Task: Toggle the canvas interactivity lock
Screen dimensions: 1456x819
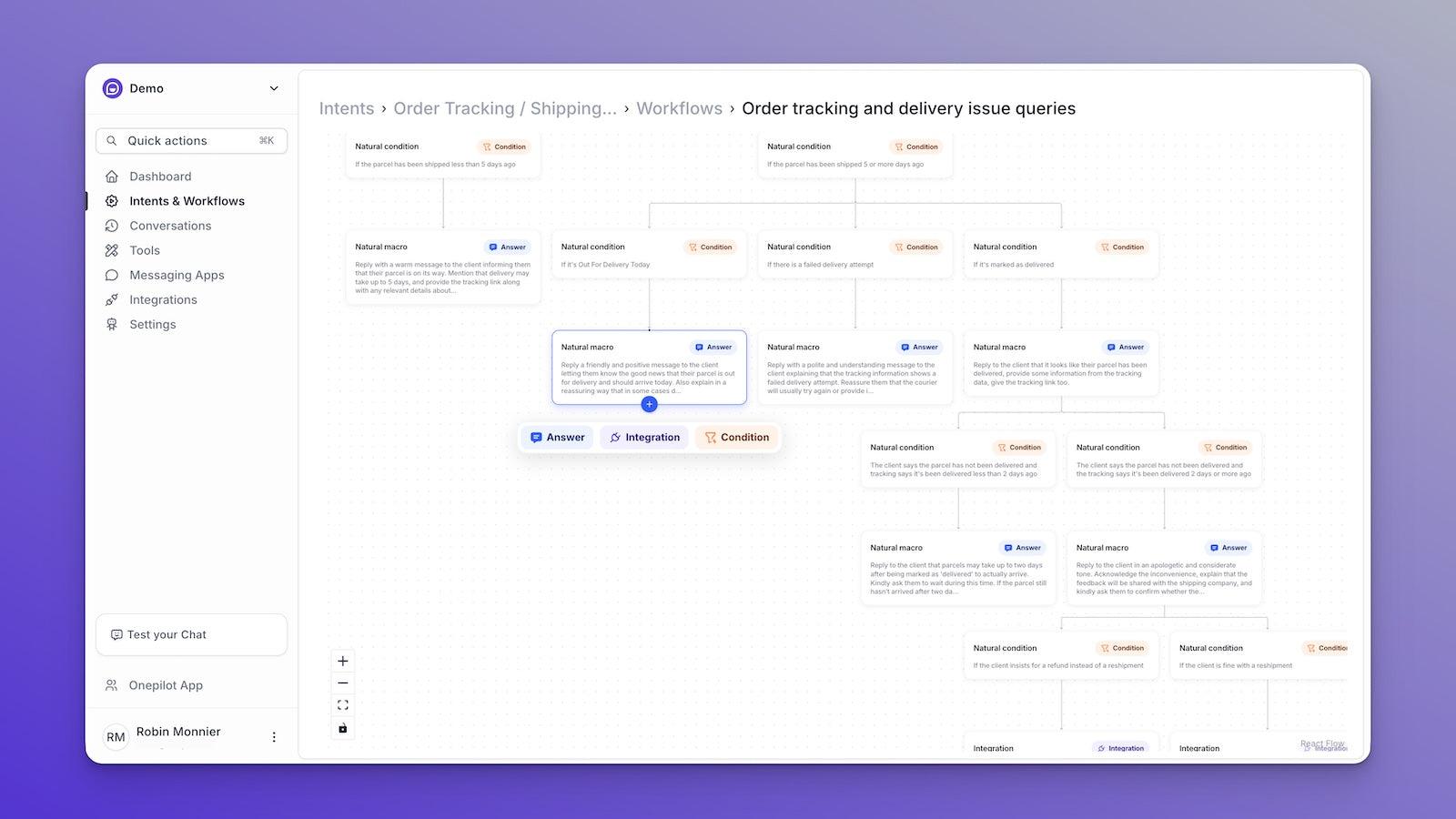Action: [x=342, y=728]
